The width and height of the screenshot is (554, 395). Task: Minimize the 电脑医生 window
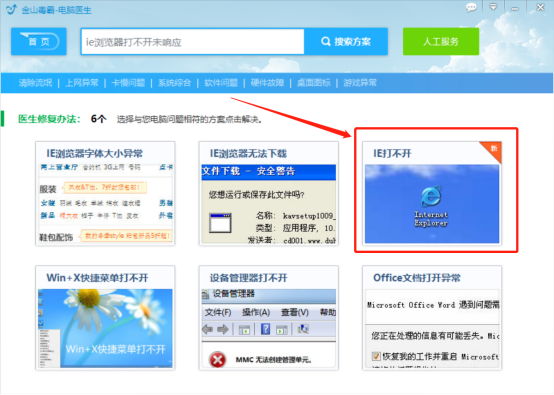click(515, 8)
